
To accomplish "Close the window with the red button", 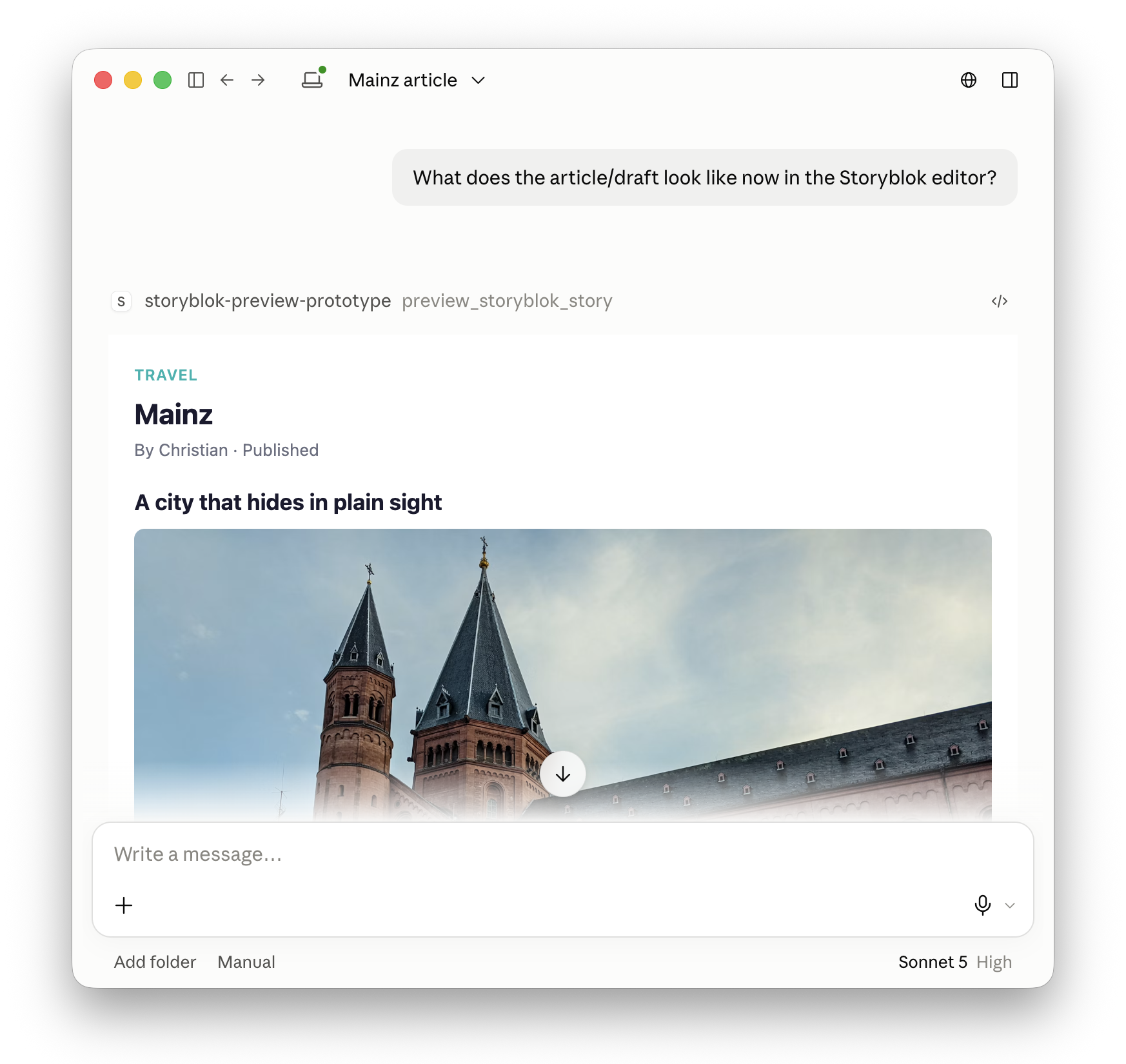I will coord(103,80).
